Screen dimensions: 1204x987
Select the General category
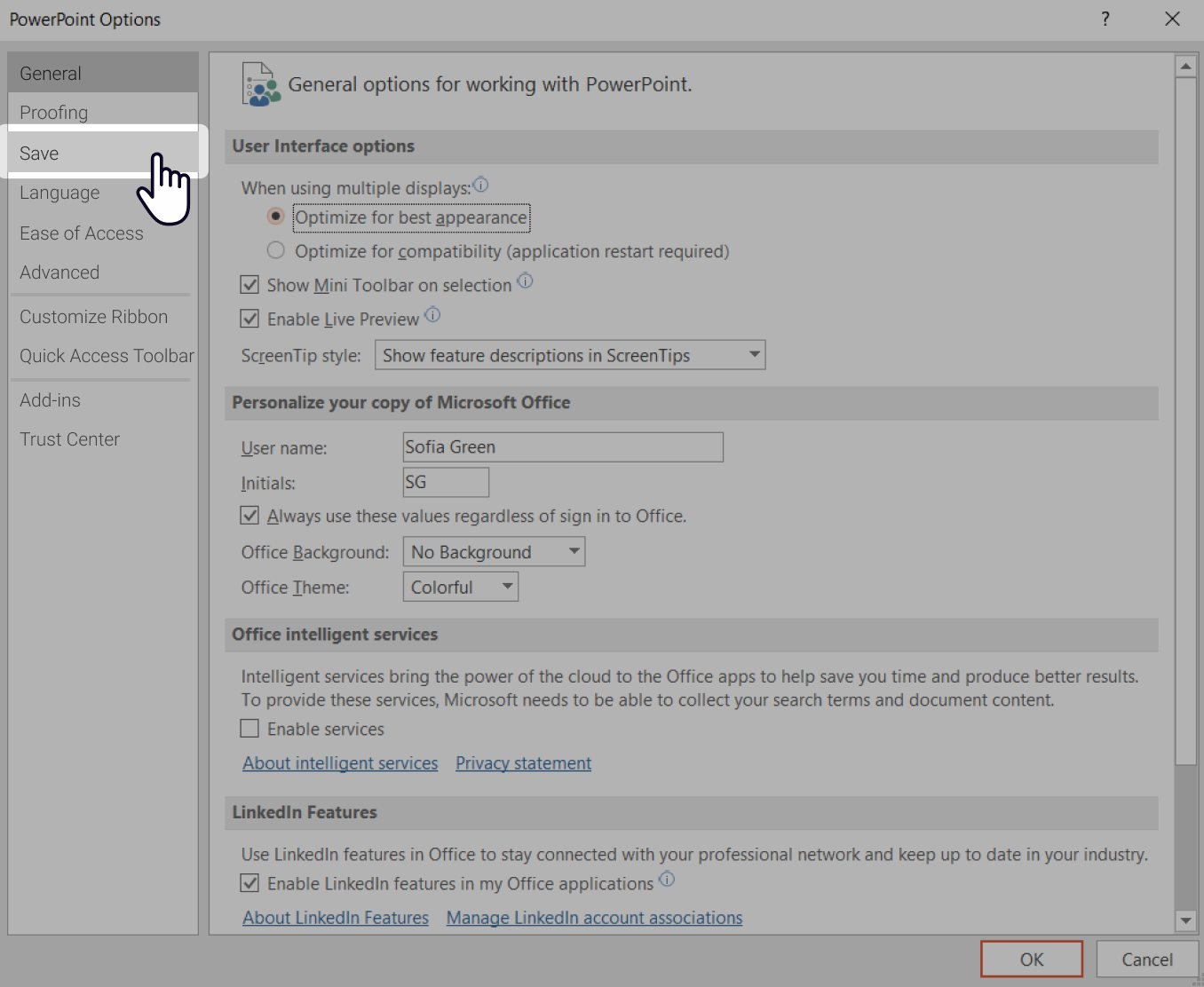pyautogui.click(x=103, y=73)
